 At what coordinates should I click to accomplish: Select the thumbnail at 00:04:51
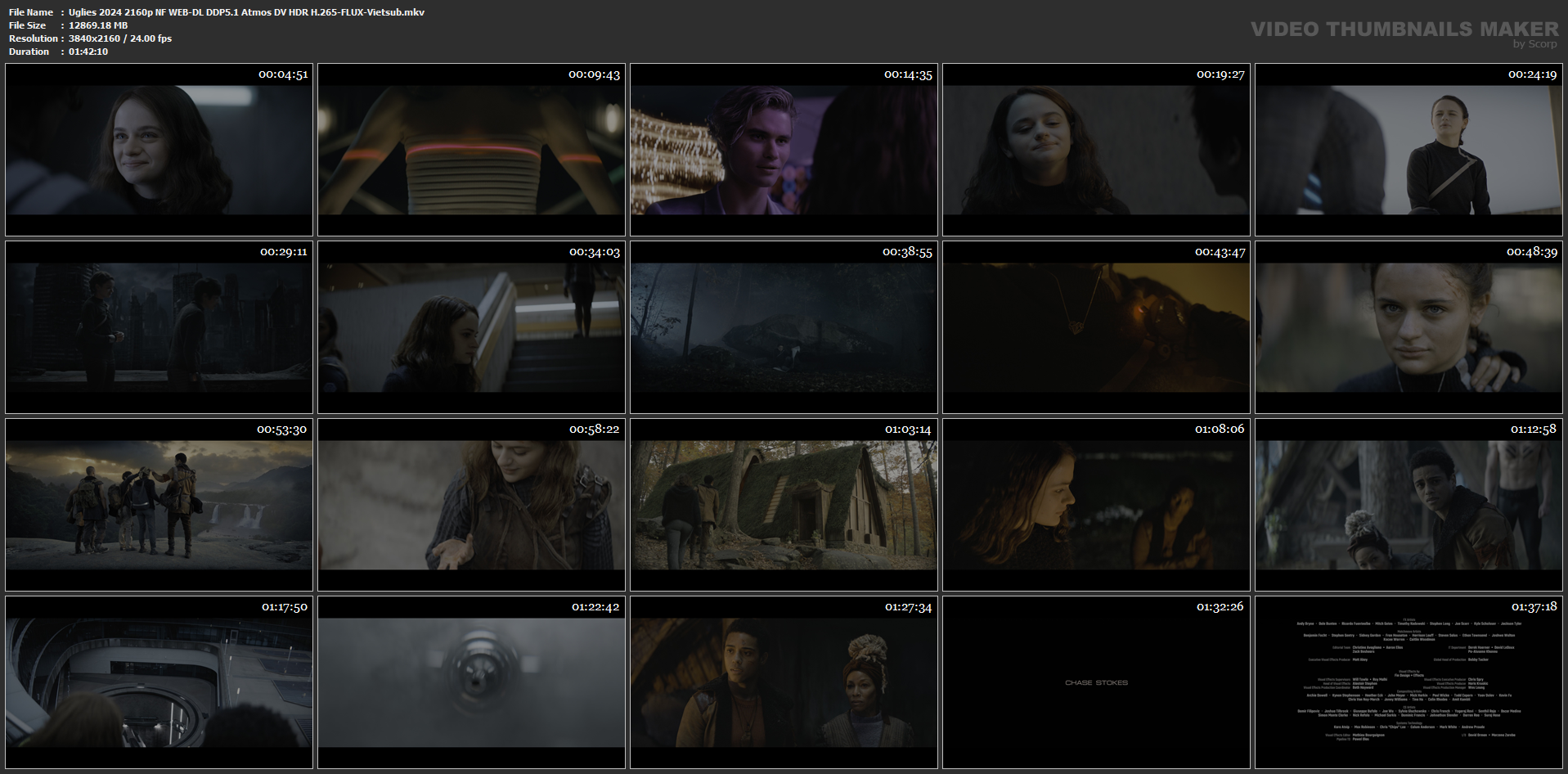tap(159, 150)
